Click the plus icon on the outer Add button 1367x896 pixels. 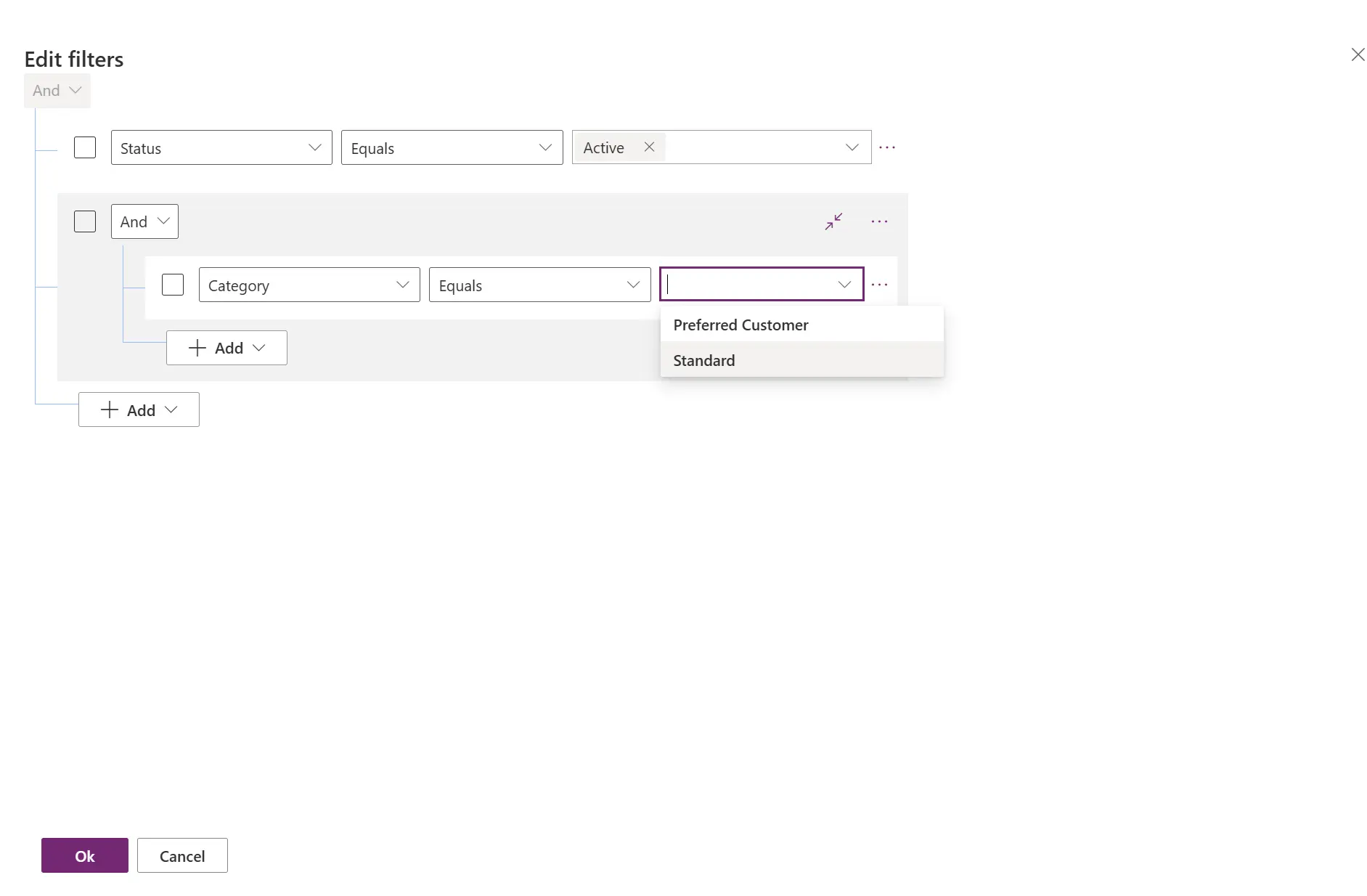pos(109,409)
